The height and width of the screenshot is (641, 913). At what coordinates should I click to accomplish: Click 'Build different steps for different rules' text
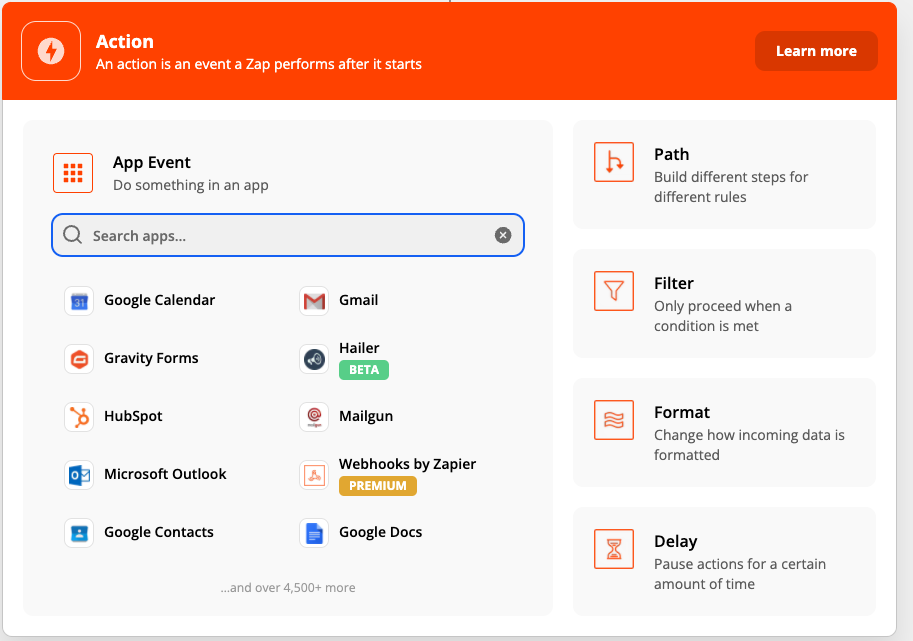731,187
